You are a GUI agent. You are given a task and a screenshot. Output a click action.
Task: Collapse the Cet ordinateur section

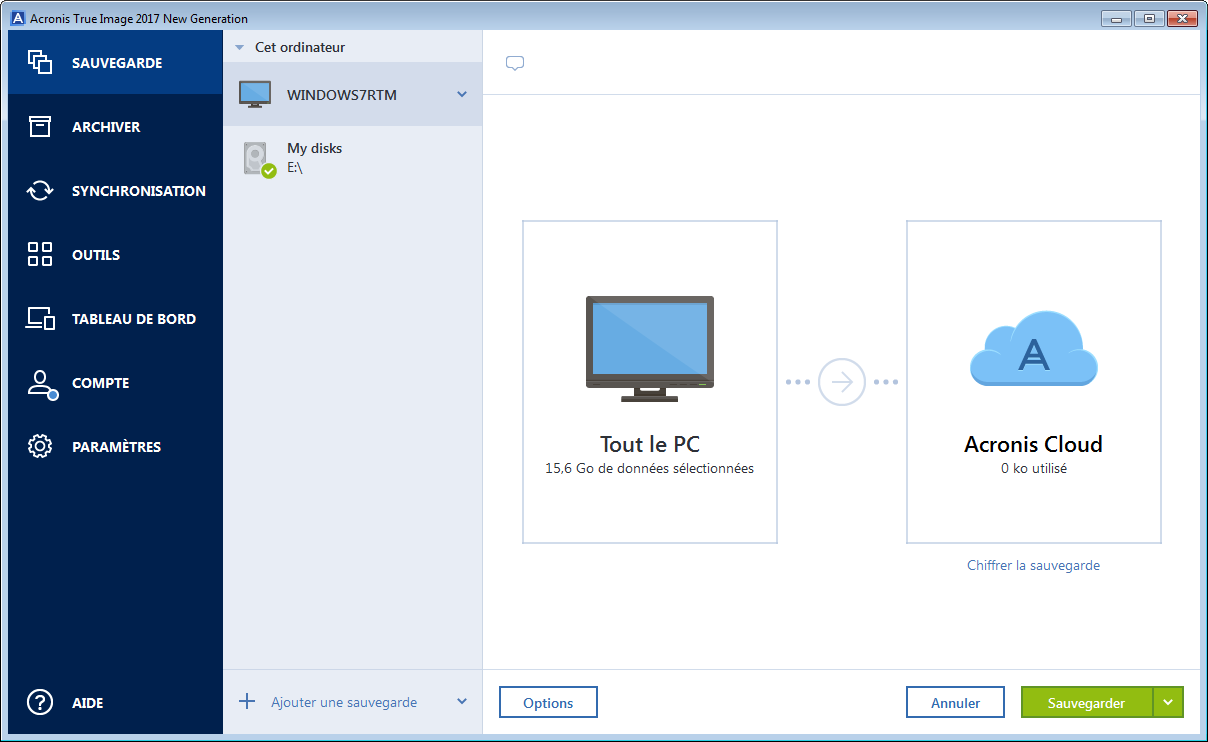tap(239, 47)
